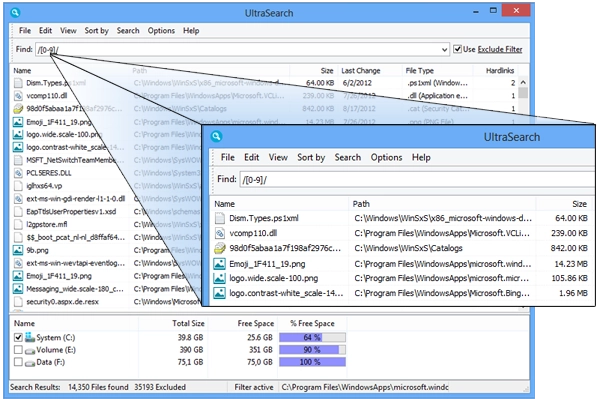This screenshot has height=401, width=600.
Task: Click the vcomp110.dll icon in the magnified callout
Action: [x=220, y=233]
